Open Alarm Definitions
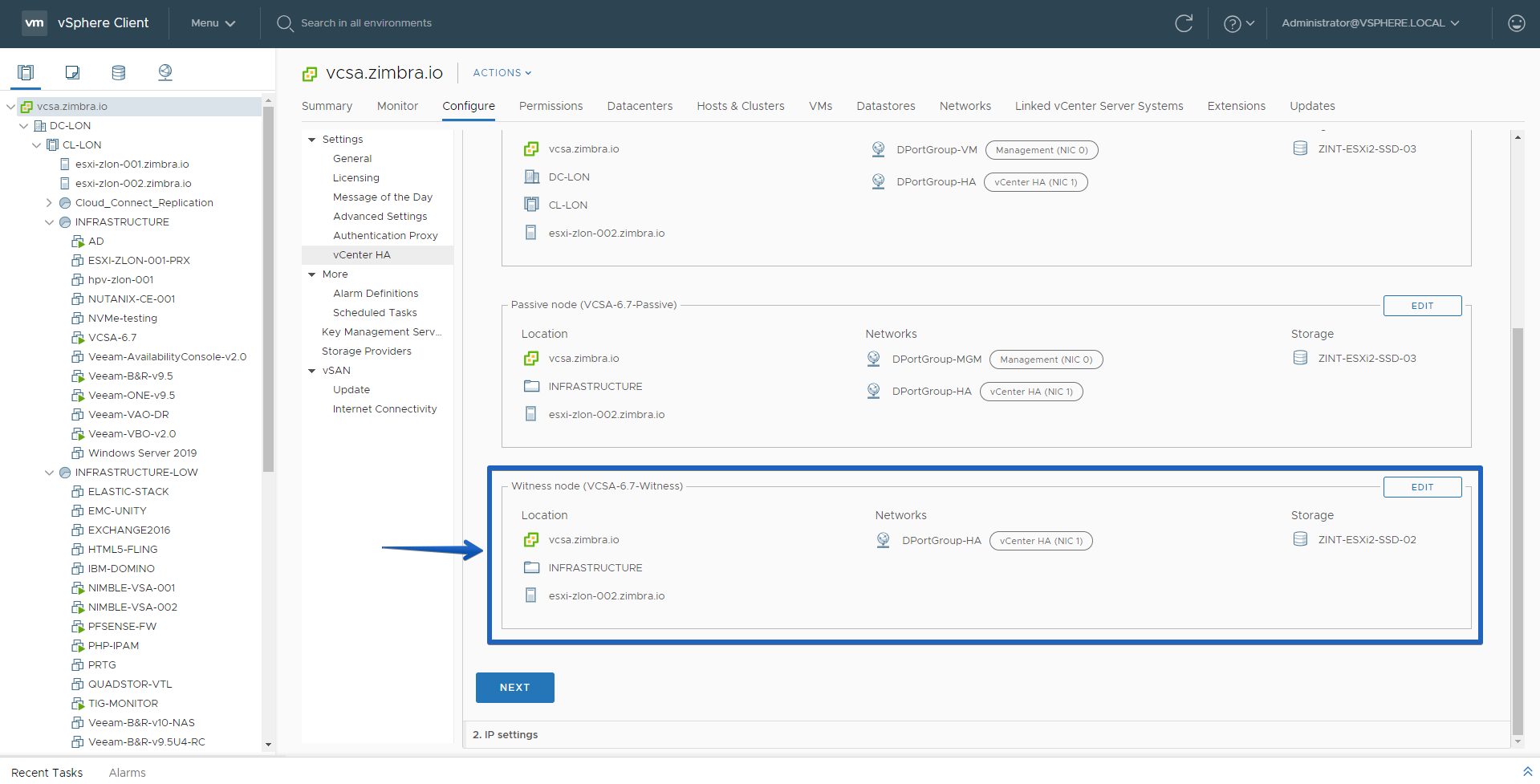Image resolution: width=1540 pixels, height=784 pixels. click(376, 294)
